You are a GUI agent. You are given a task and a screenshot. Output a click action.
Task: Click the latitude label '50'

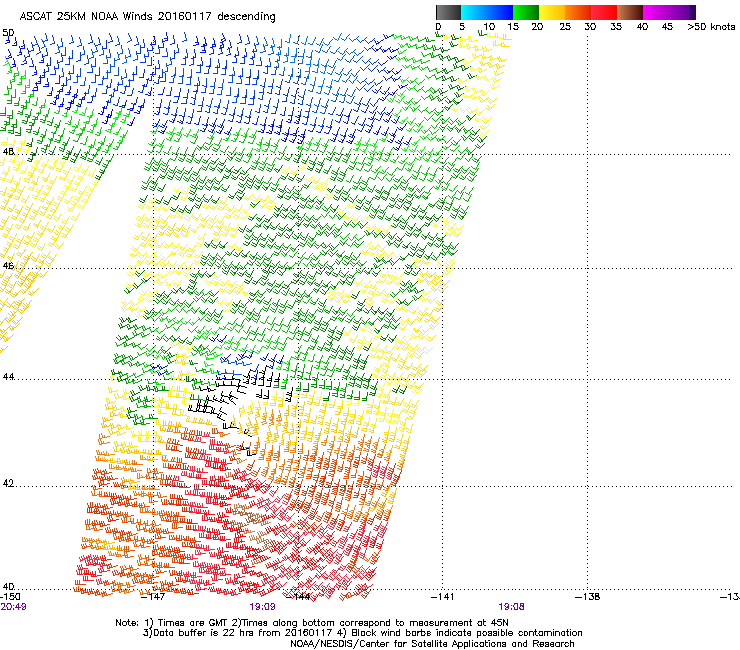8,33
